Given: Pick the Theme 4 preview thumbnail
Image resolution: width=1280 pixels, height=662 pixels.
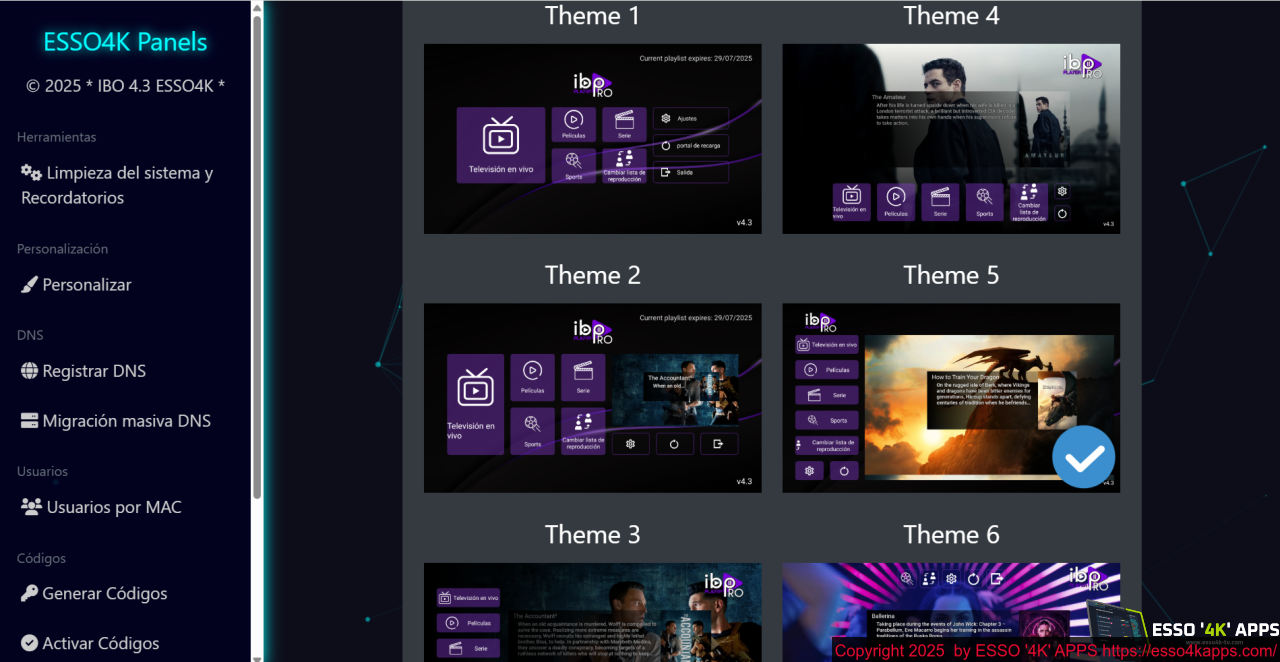Looking at the screenshot, I should point(951,139).
